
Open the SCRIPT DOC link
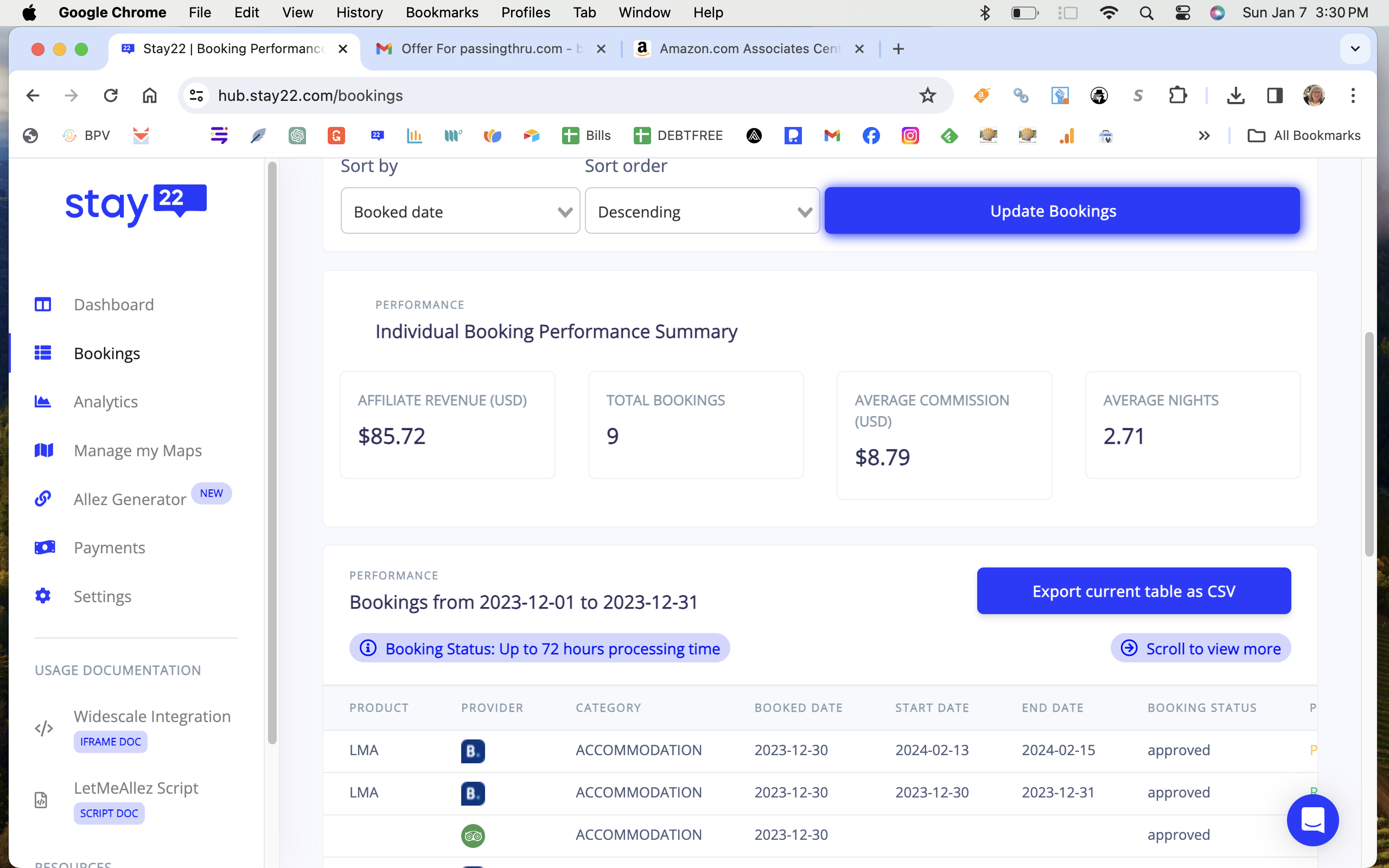click(109, 813)
